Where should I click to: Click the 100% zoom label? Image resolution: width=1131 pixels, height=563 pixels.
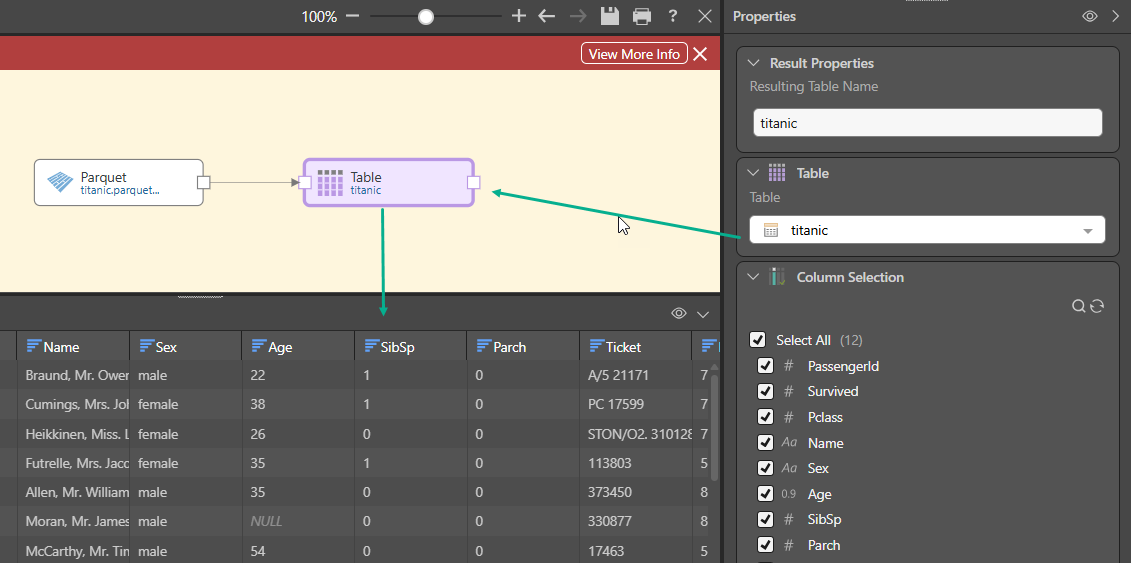pos(319,17)
